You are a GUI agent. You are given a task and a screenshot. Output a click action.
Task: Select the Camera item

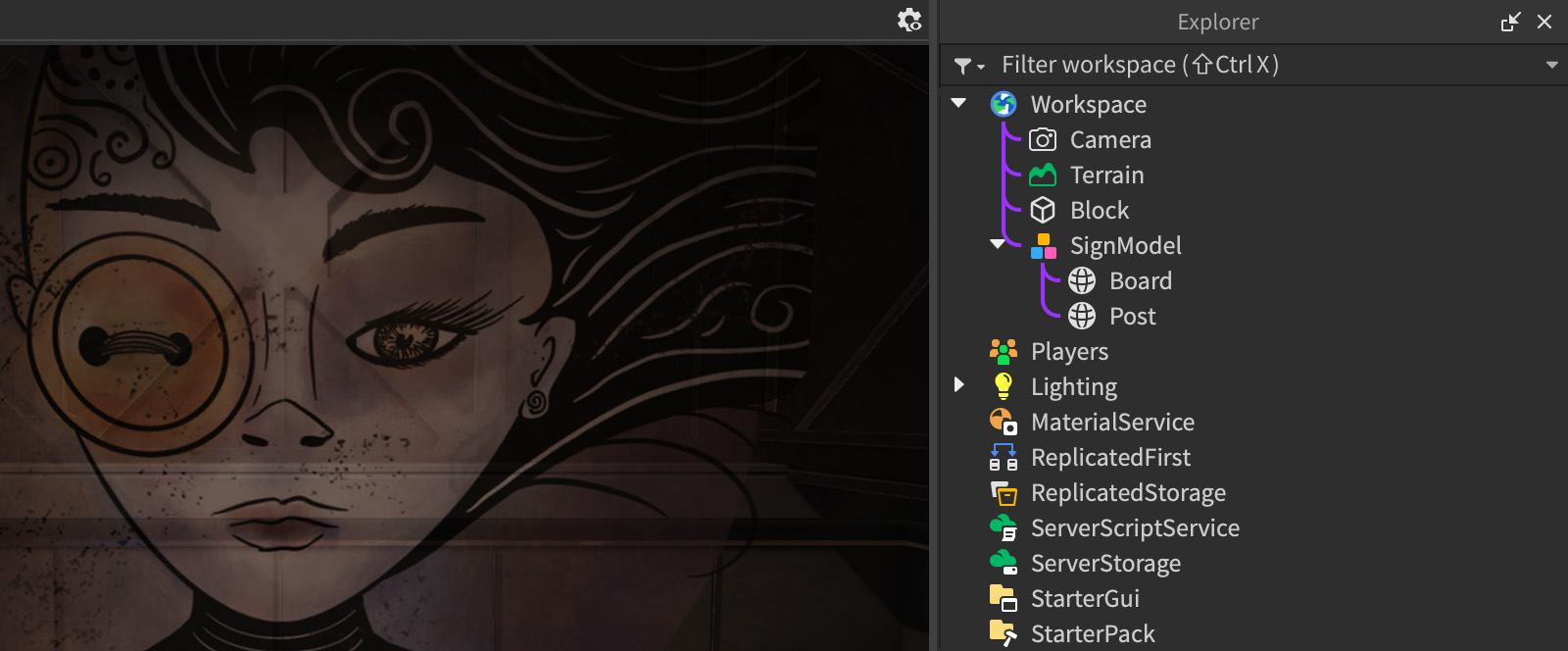1110,139
